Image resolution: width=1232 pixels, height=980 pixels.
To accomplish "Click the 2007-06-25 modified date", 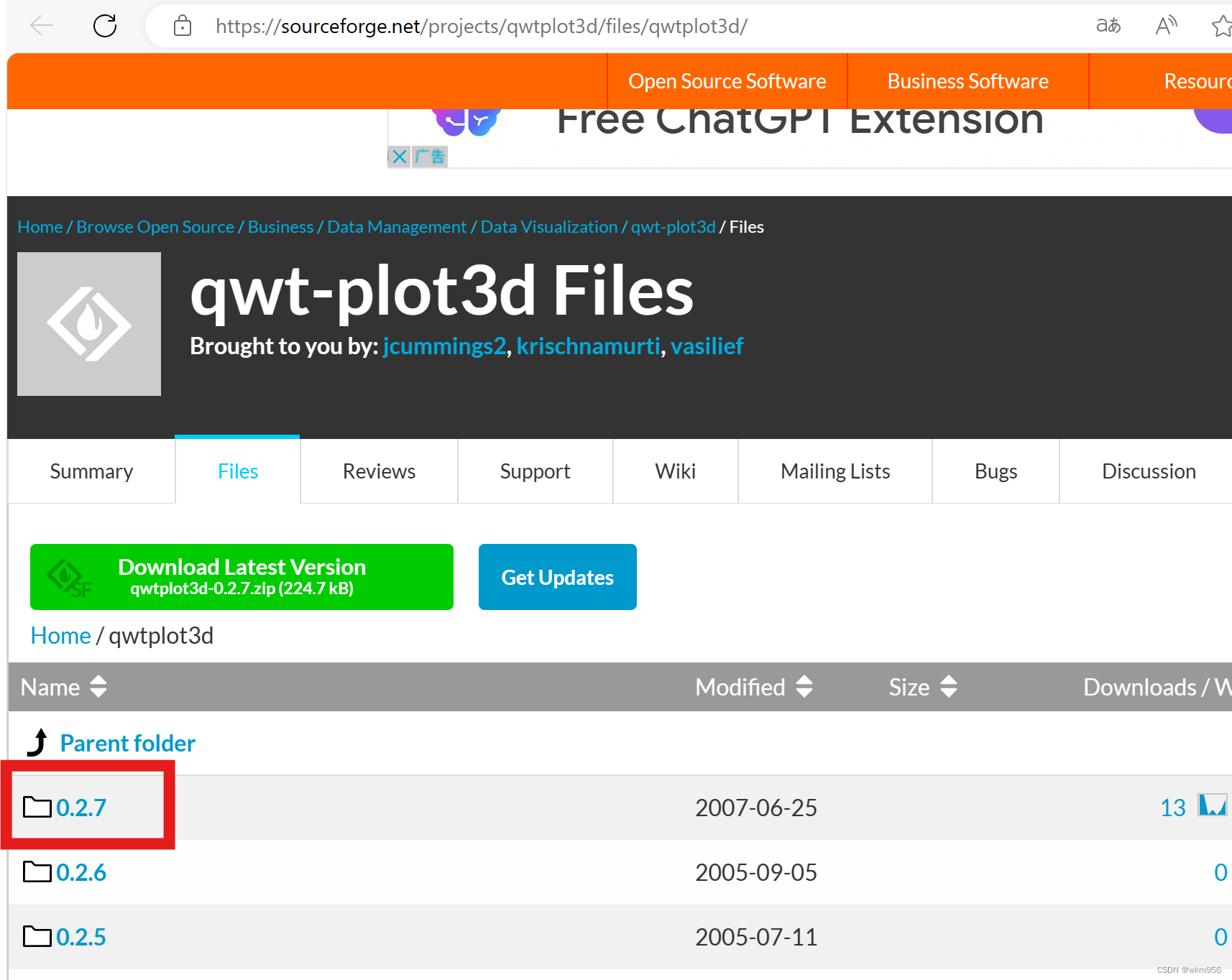I will [756, 808].
